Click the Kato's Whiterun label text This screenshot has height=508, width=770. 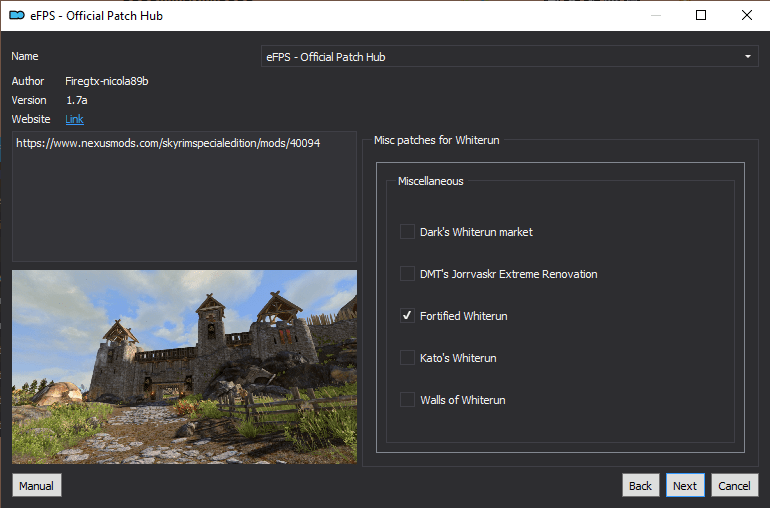458,358
